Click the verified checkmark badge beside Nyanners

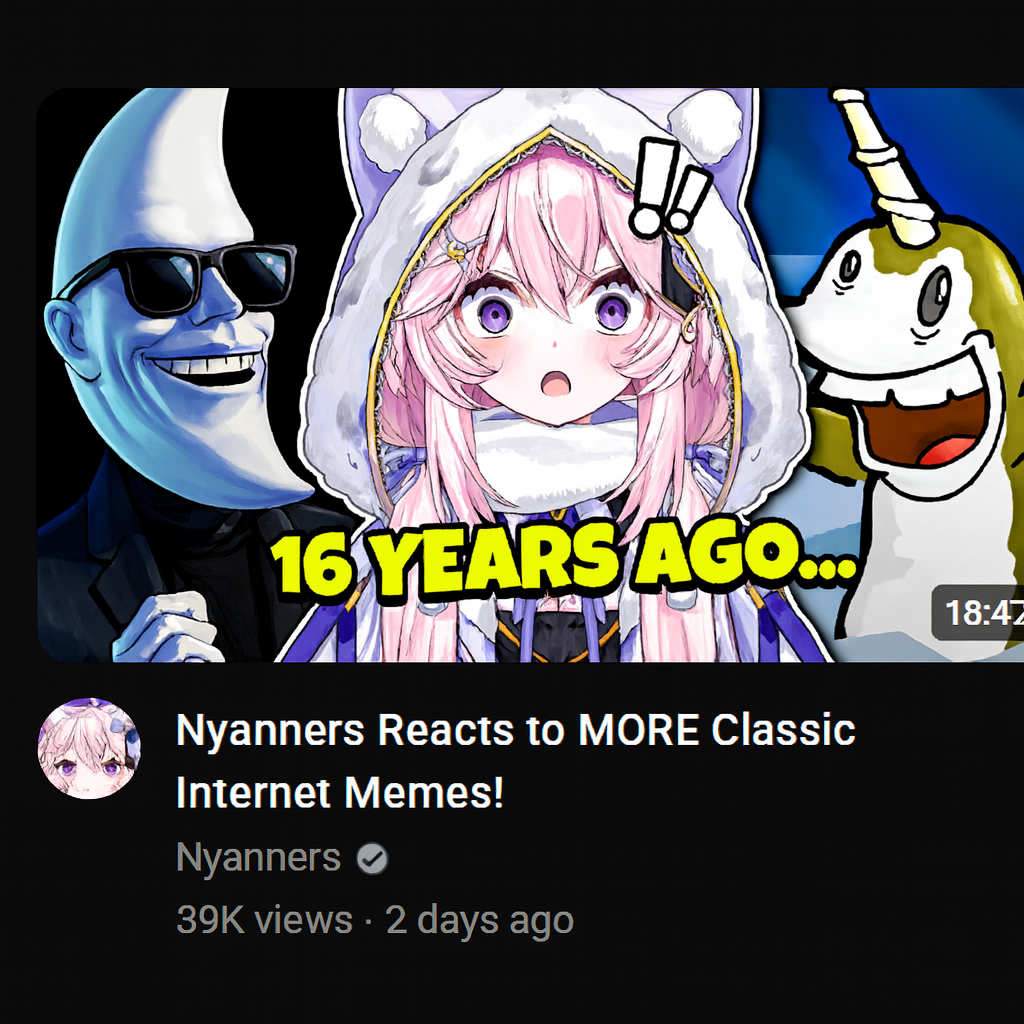[372, 858]
